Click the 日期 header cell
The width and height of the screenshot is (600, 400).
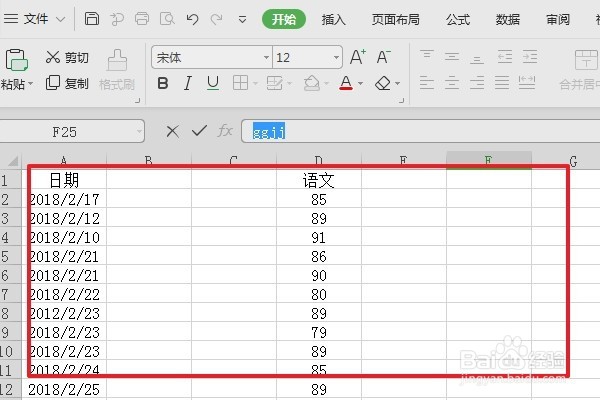pyautogui.click(x=64, y=180)
